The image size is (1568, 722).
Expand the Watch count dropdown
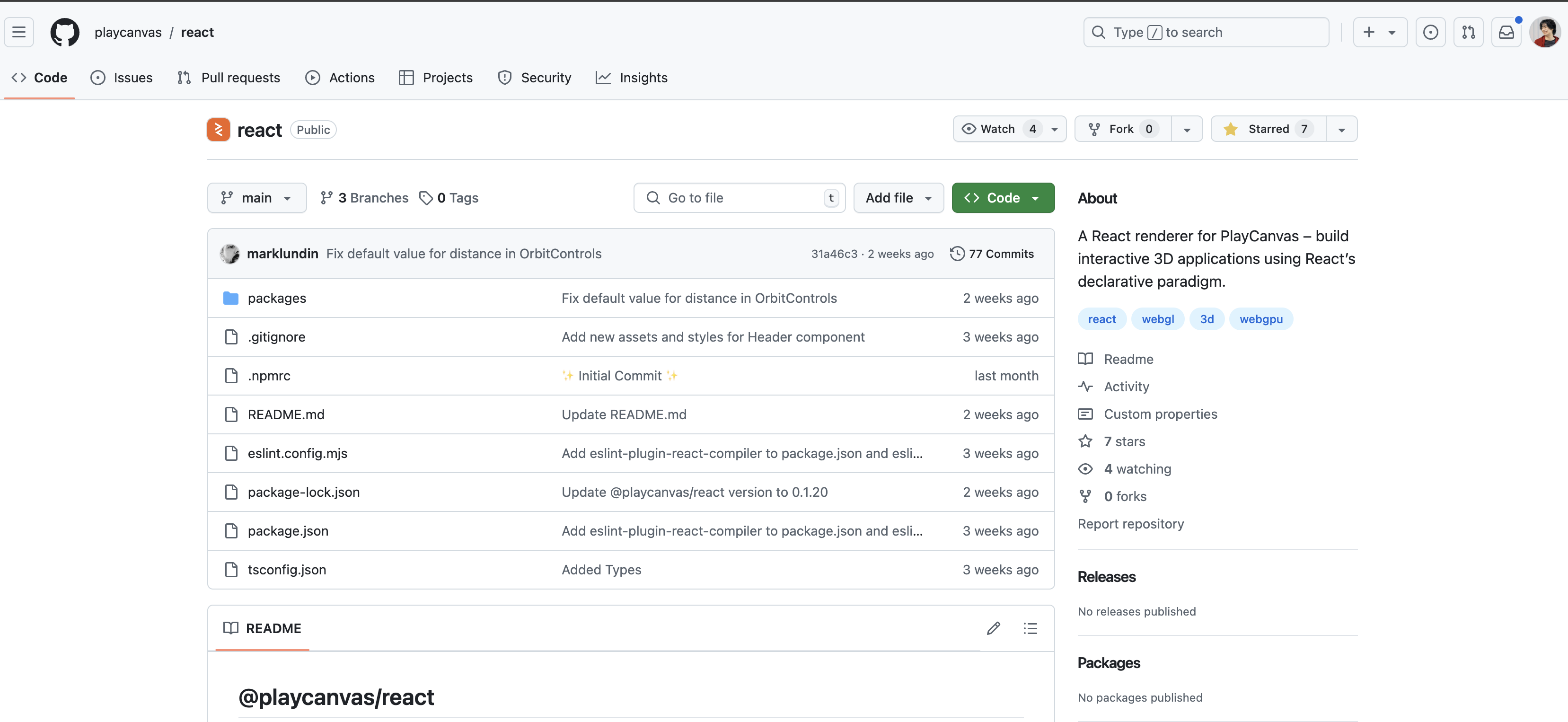[x=1054, y=128]
